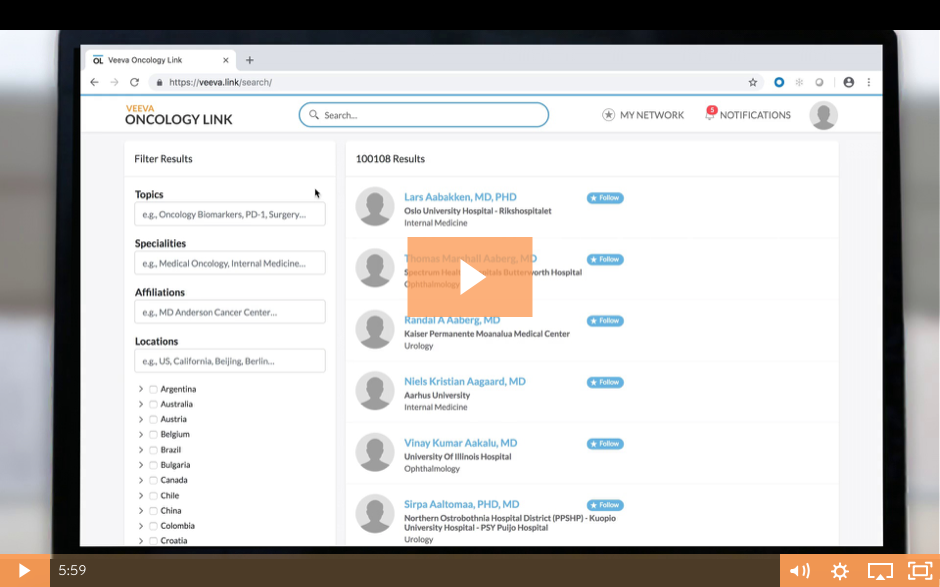
Task: Open Niels Kristian Aagaard profile link
Action: coord(464,381)
